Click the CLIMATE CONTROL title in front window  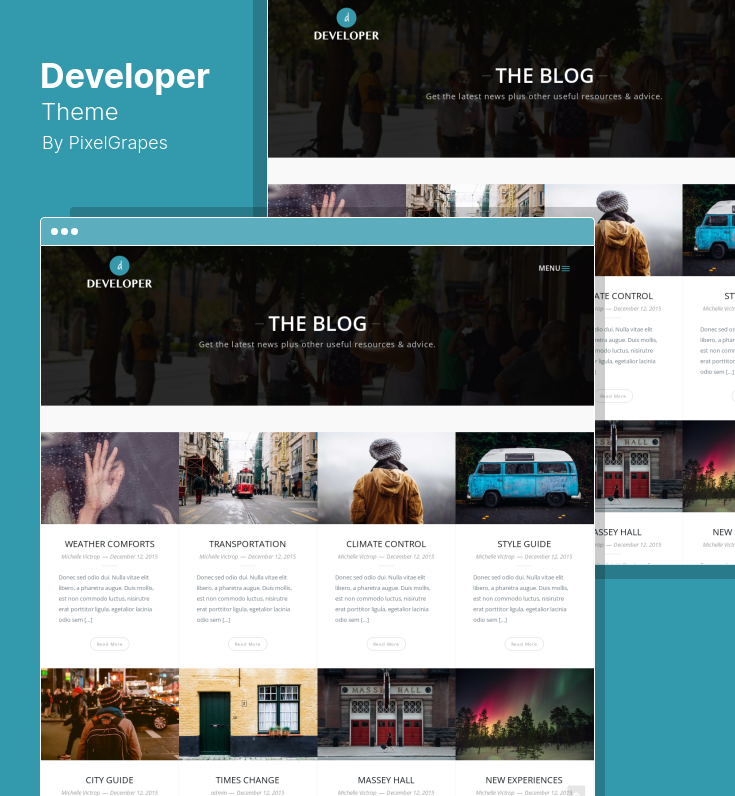[386, 544]
